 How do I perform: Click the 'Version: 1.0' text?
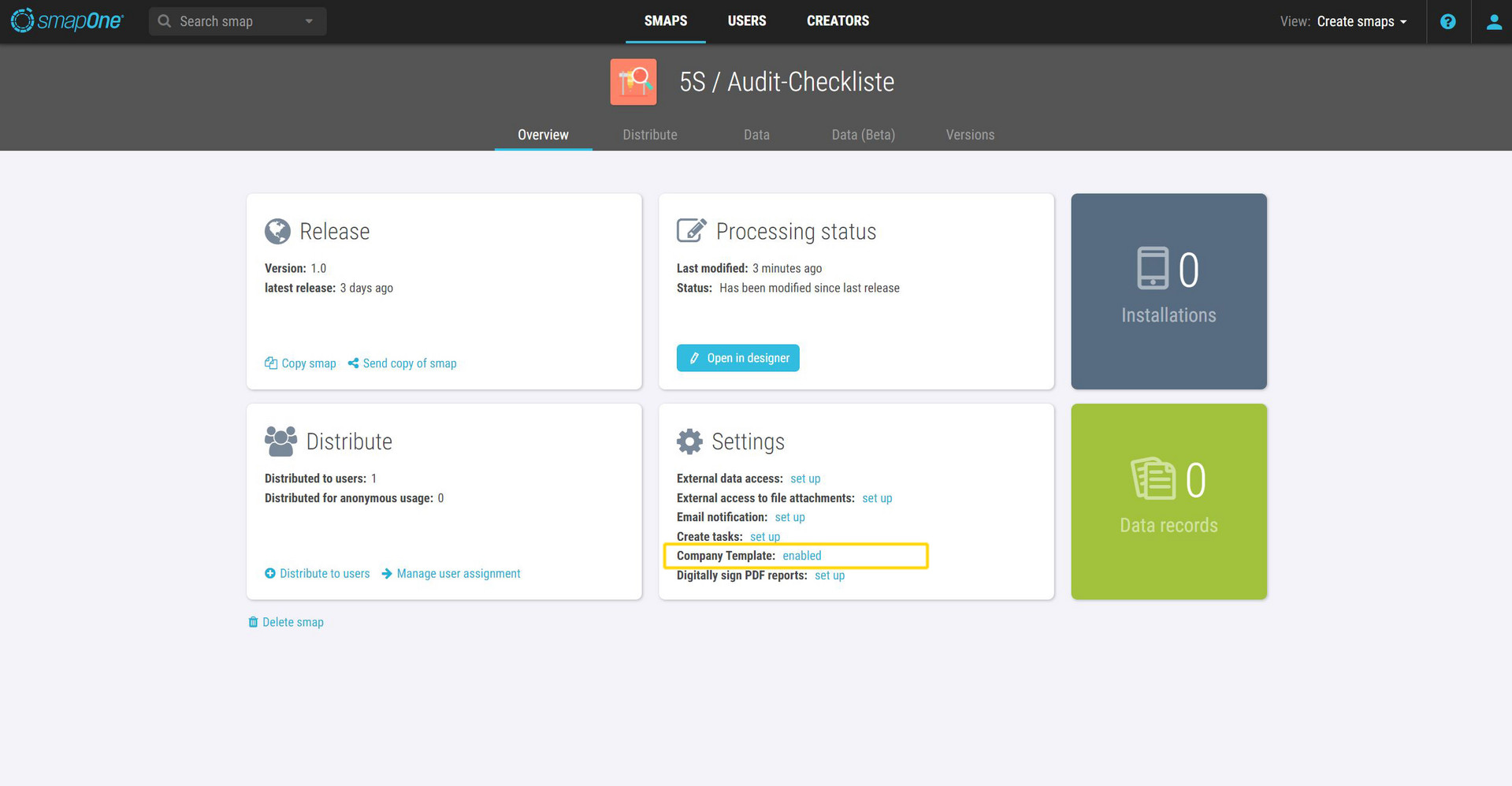coord(295,268)
